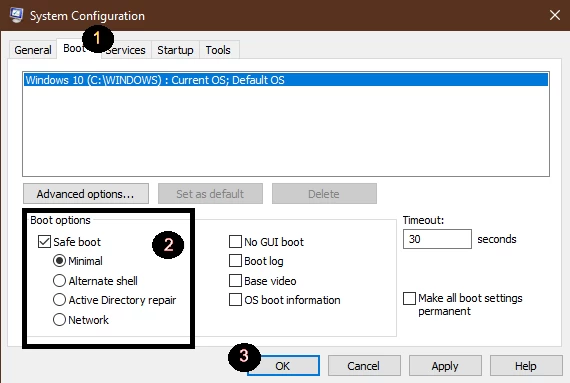
Task: Confirm with the OK button
Action: [x=283, y=366]
